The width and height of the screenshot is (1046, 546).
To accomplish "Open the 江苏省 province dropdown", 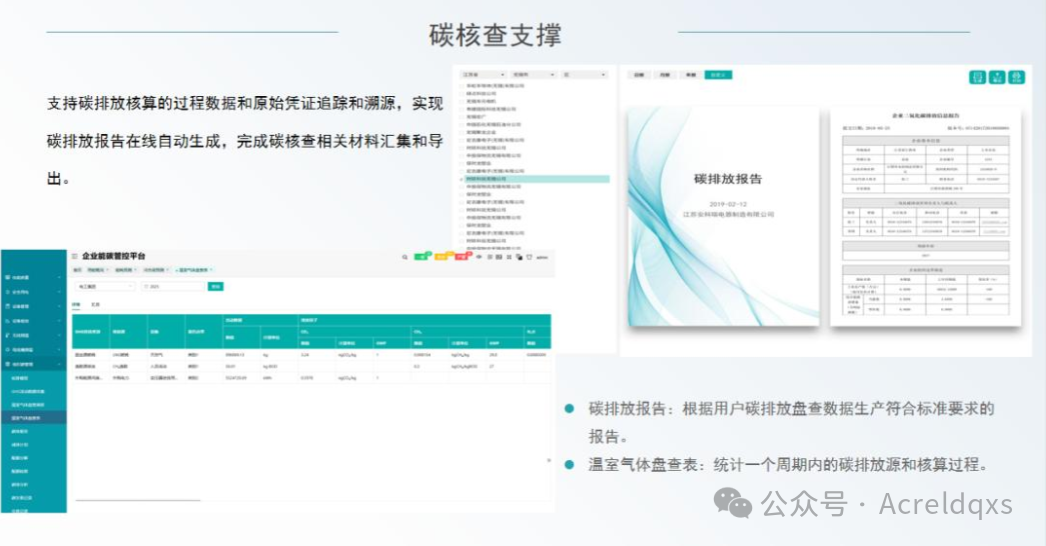I will click(483, 75).
